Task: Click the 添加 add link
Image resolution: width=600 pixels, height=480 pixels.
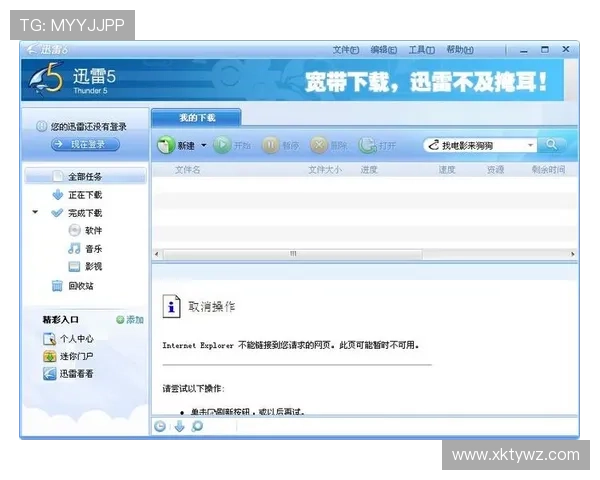Action: [x=130, y=320]
